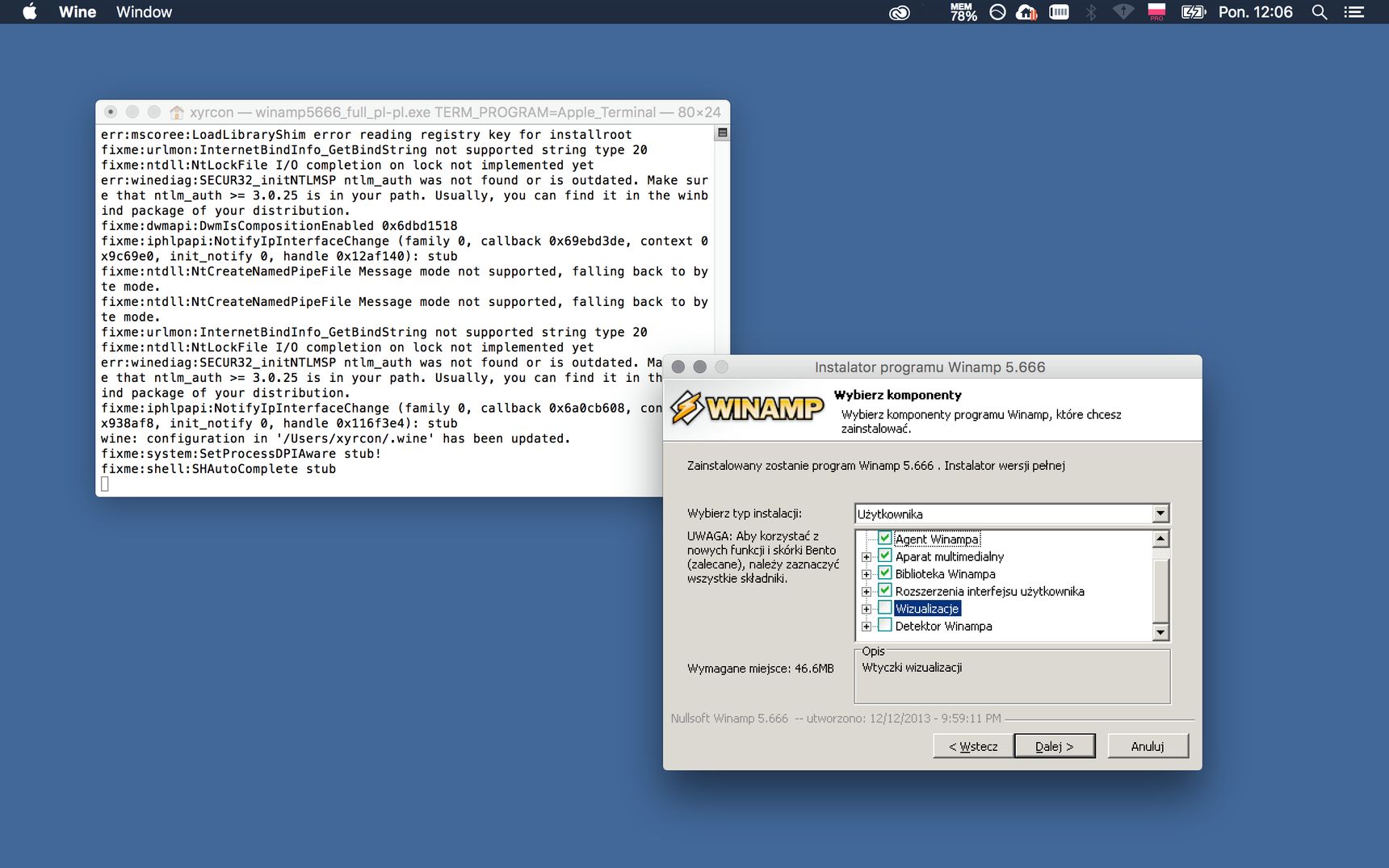Click the Wtyczki wizualizacji description text
Image resolution: width=1389 pixels, height=868 pixels.
coord(912,668)
